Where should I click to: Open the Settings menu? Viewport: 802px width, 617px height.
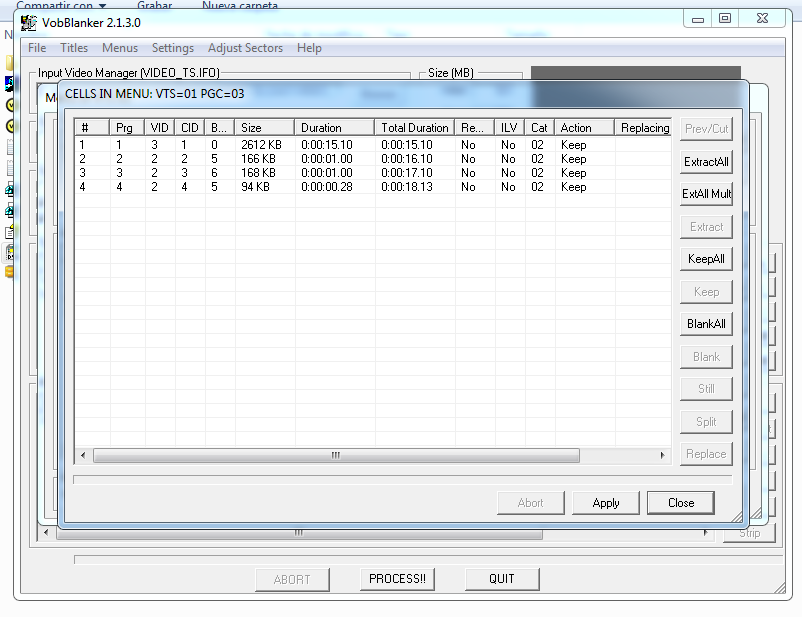[x=173, y=48]
